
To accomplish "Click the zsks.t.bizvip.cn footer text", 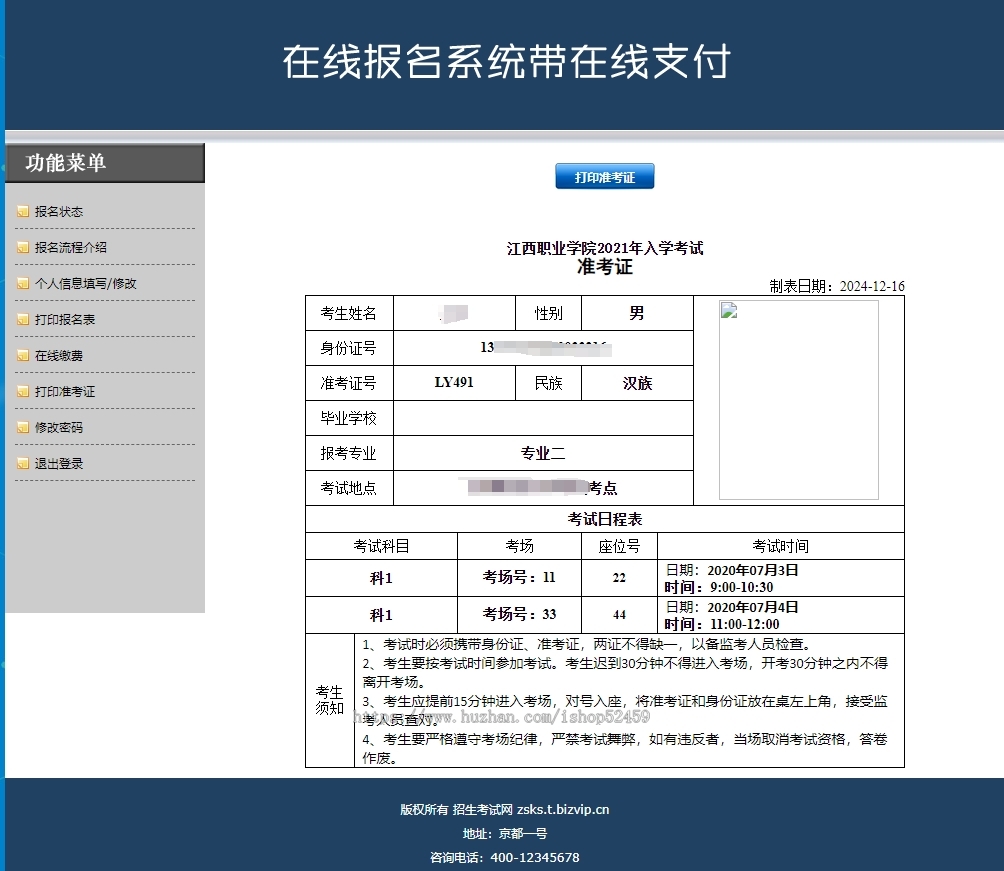I will (563, 810).
